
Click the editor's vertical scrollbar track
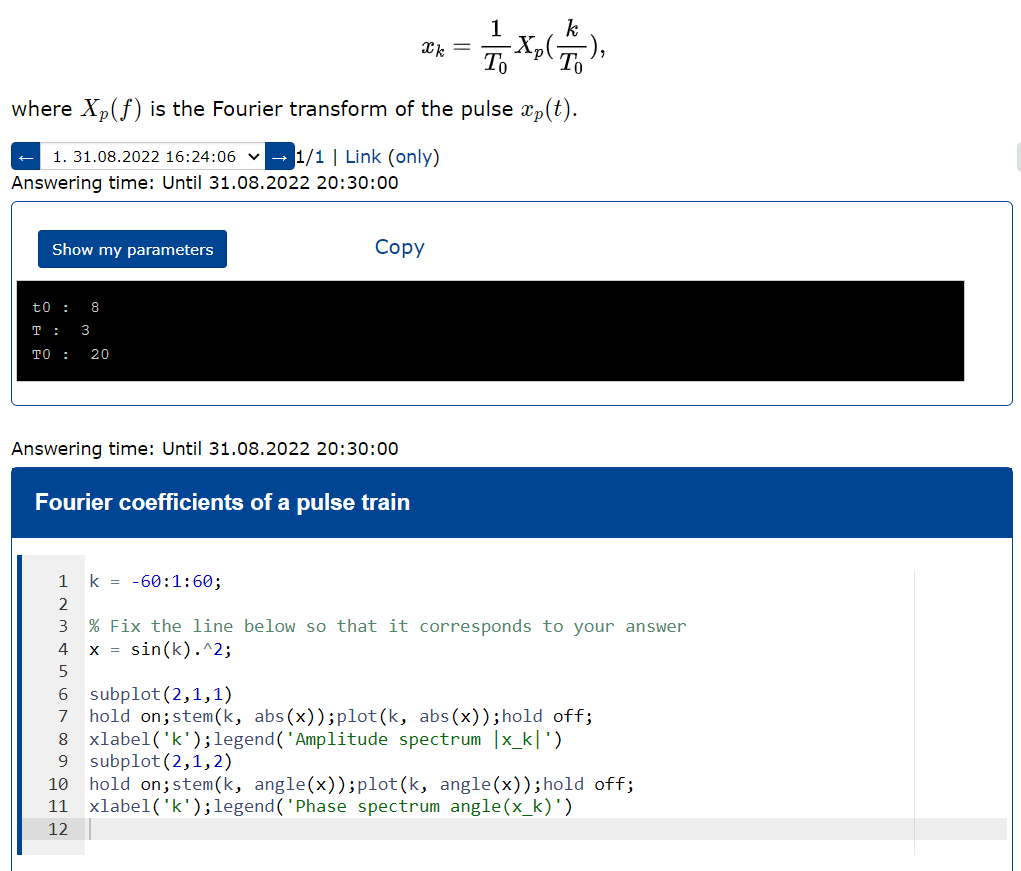pyautogui.click(x=913, y=700)
